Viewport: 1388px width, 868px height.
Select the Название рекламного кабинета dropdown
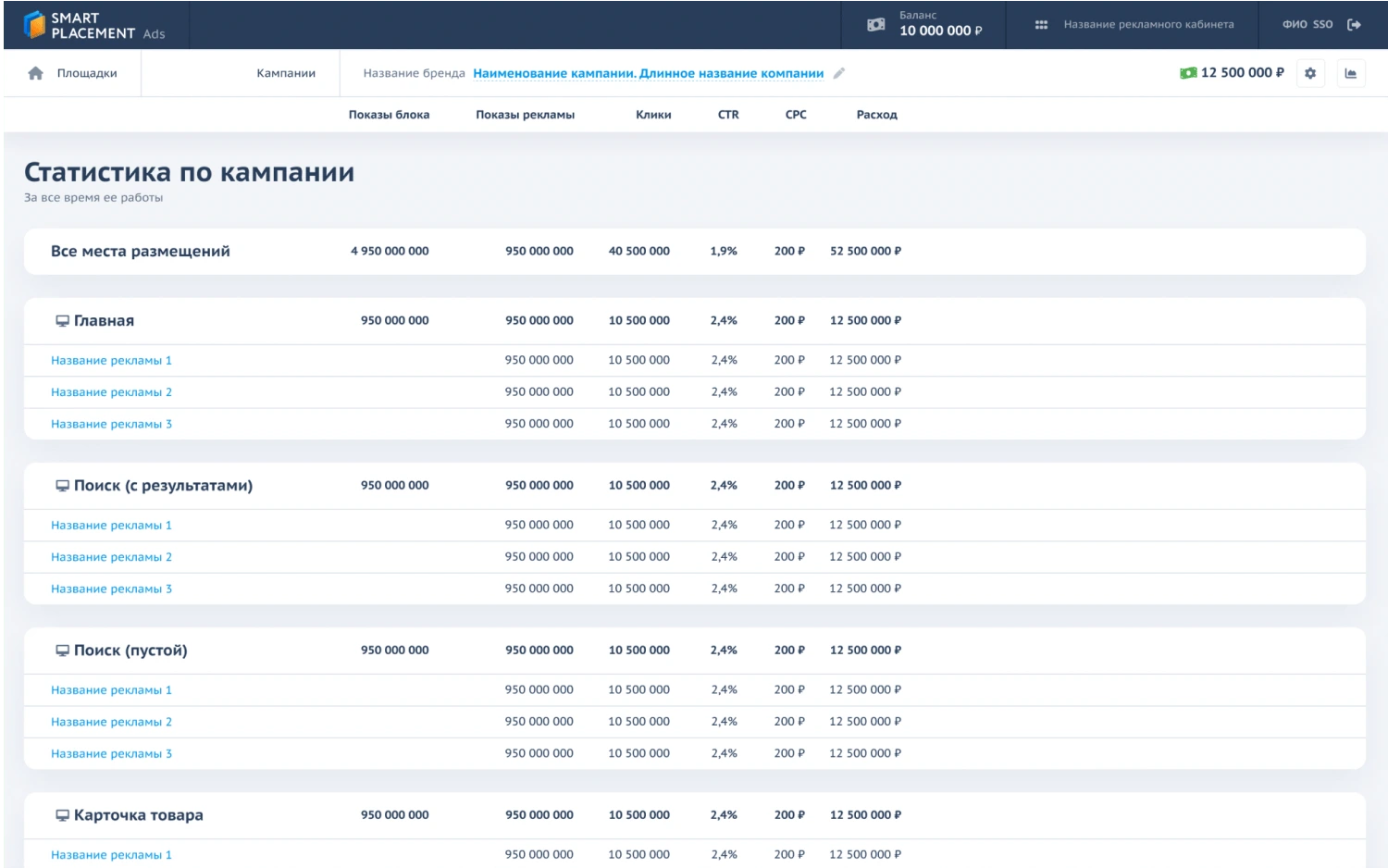pyautogui.click(x=1148, y=25)
